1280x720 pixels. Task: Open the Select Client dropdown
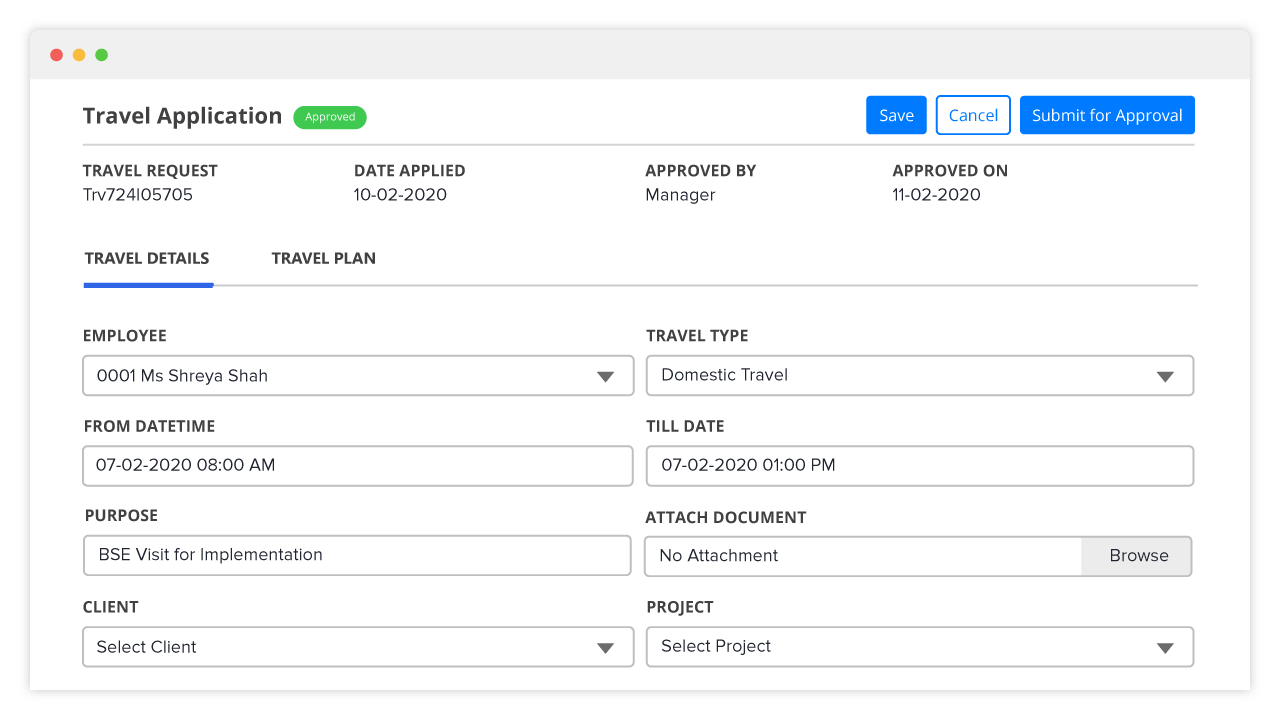click(x=358, y=647)
